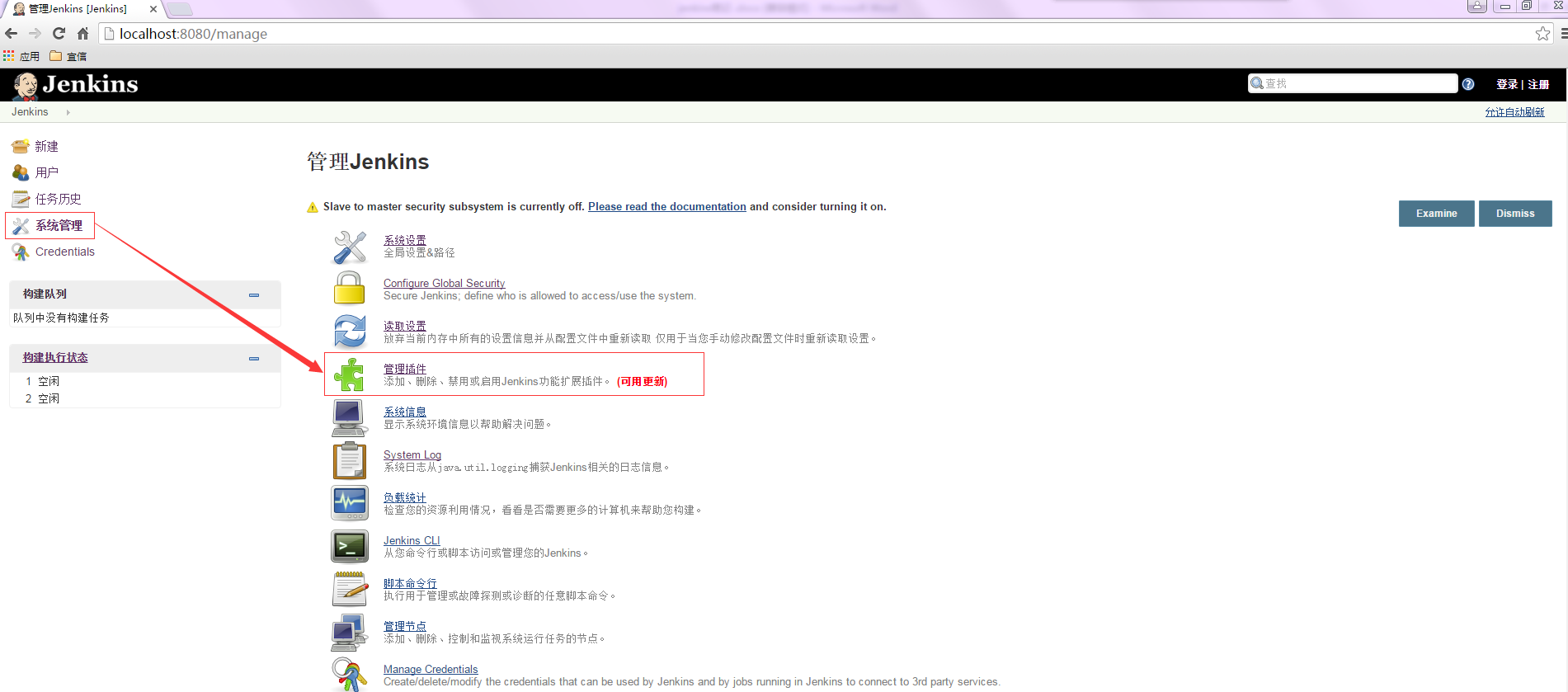1568x692 pixels.
Task: Select the 管理Jenkins browser tab
Action: [x=84, y=9]
